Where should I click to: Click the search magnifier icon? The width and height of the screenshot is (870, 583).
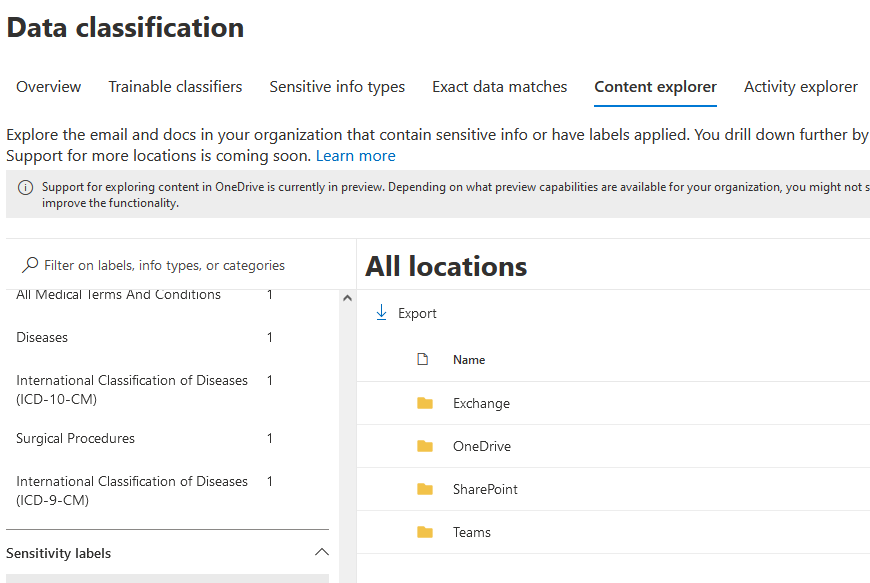[30, 265]
